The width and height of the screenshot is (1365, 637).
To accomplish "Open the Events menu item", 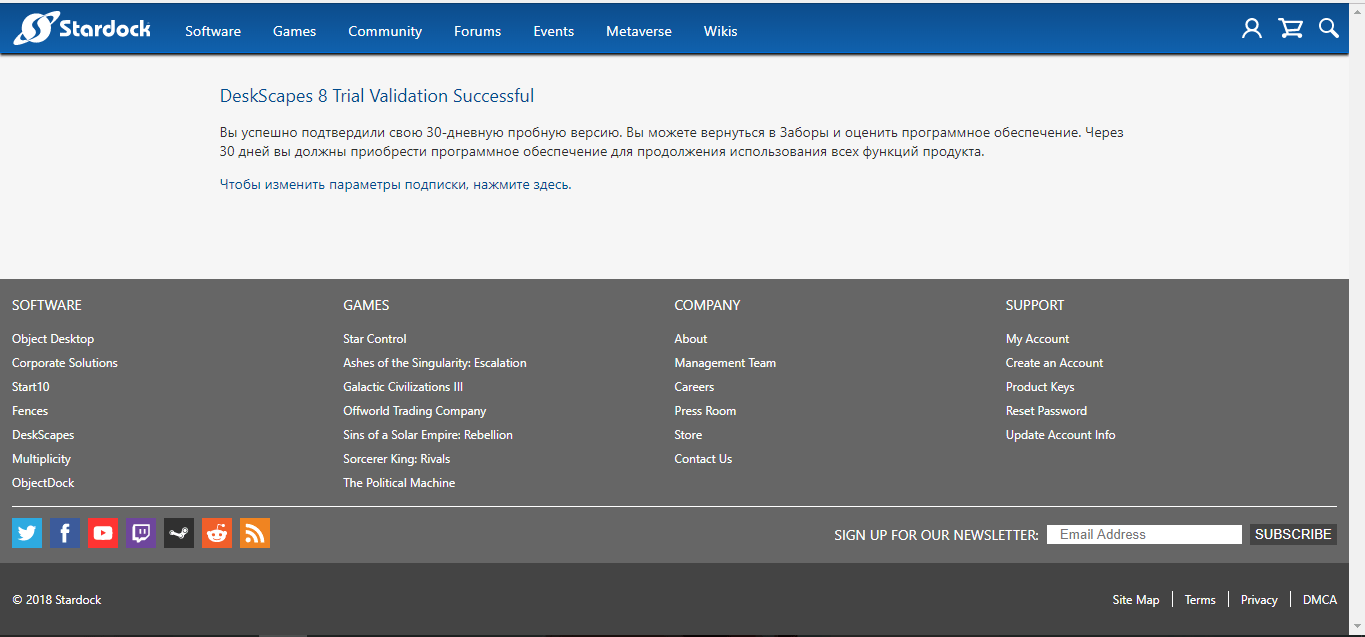I will 553,31.
